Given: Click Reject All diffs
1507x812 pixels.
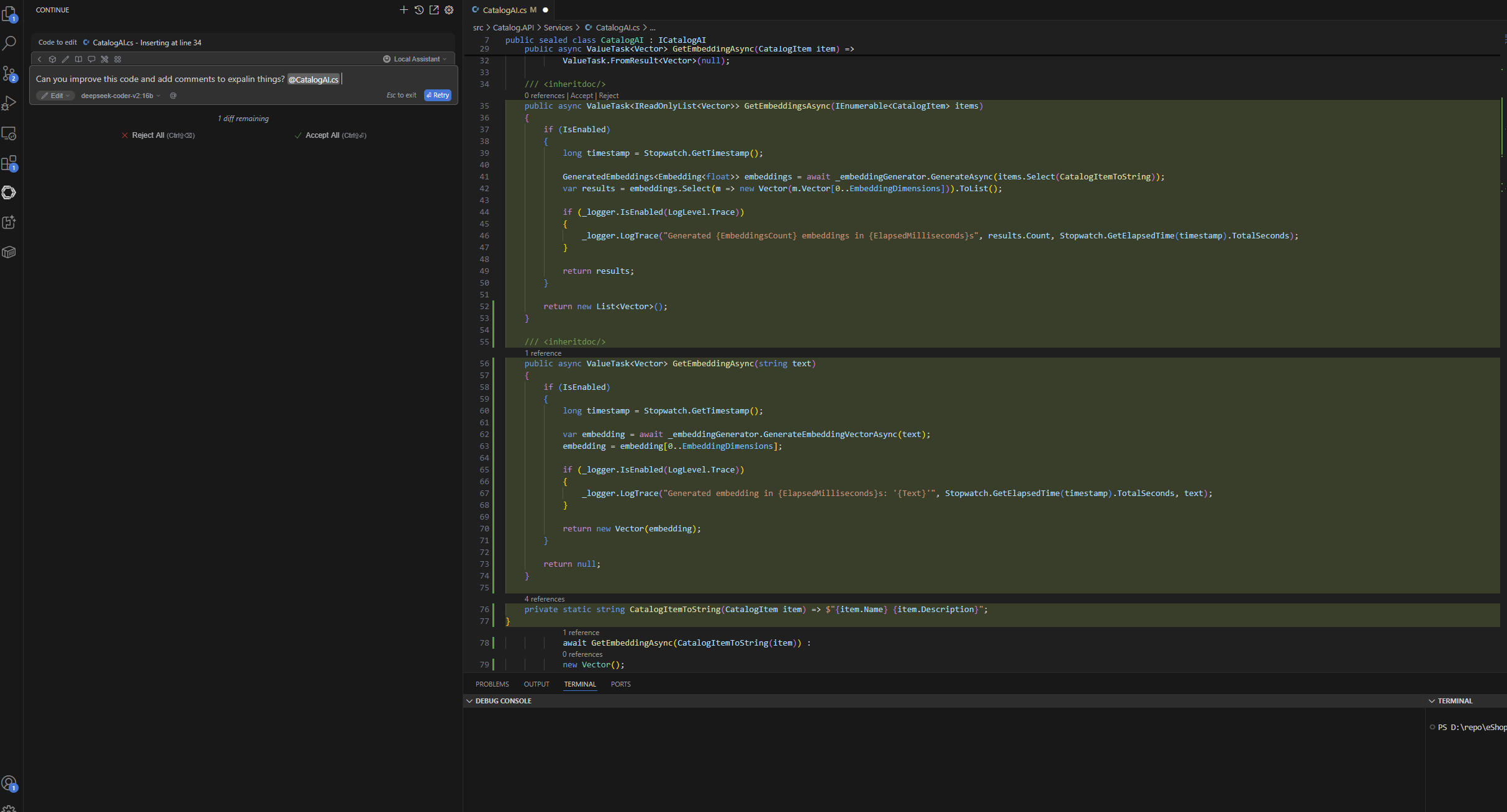Looking at the screenshot, I should tap(158, 135).
